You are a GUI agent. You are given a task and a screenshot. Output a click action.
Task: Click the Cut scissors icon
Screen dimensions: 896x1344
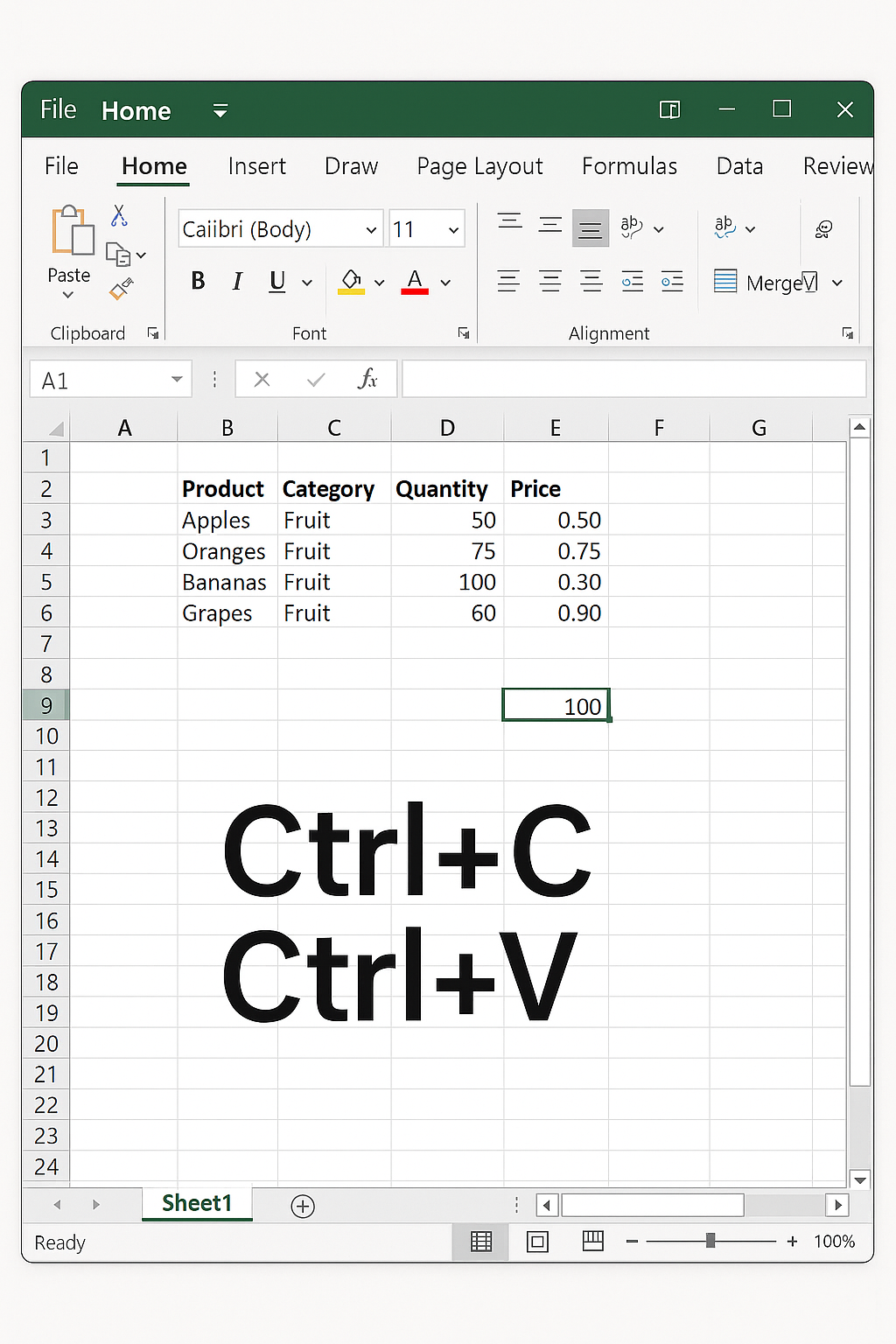119,215
